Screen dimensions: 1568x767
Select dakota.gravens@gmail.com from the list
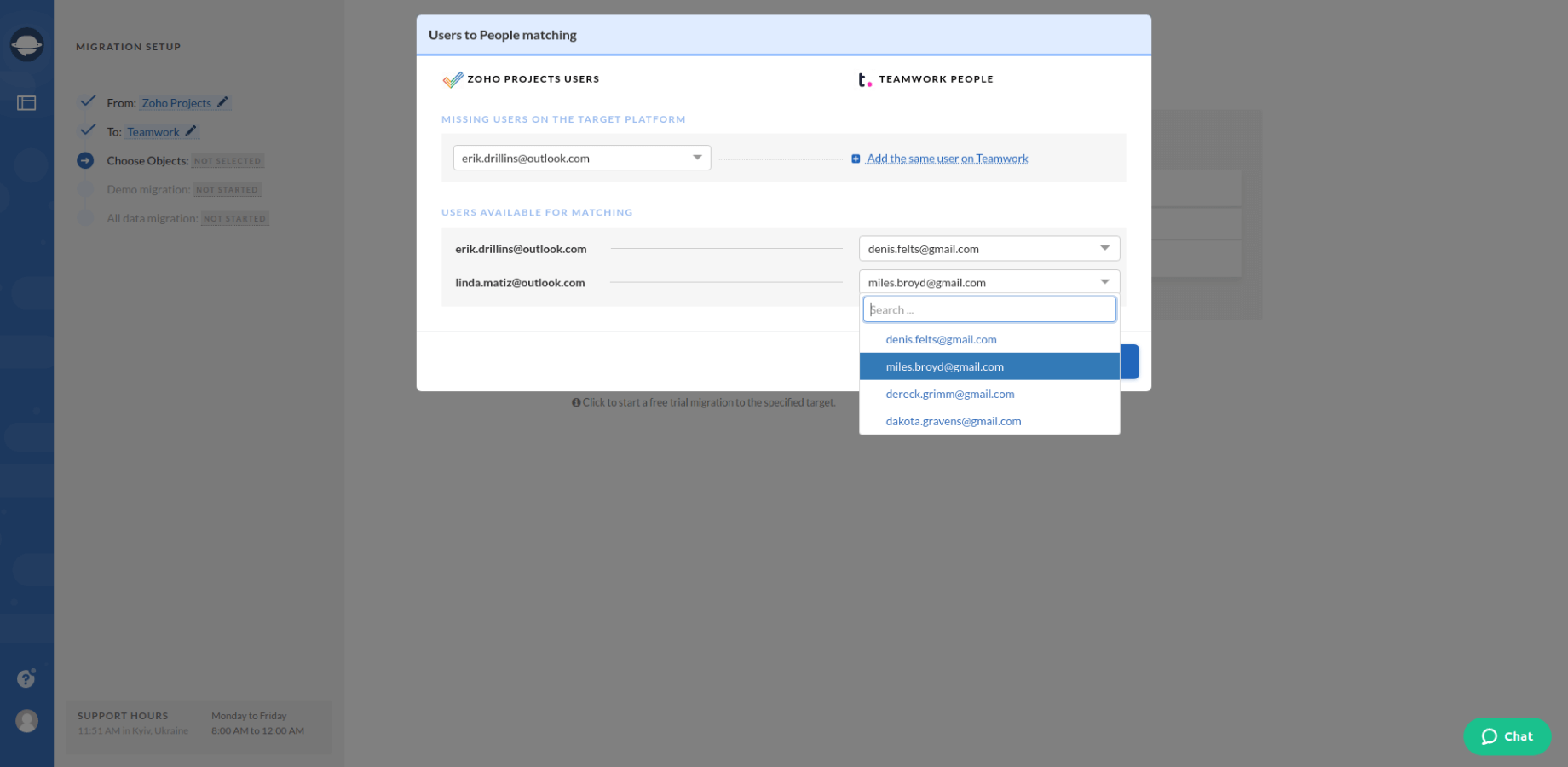(x=989, y=421)
